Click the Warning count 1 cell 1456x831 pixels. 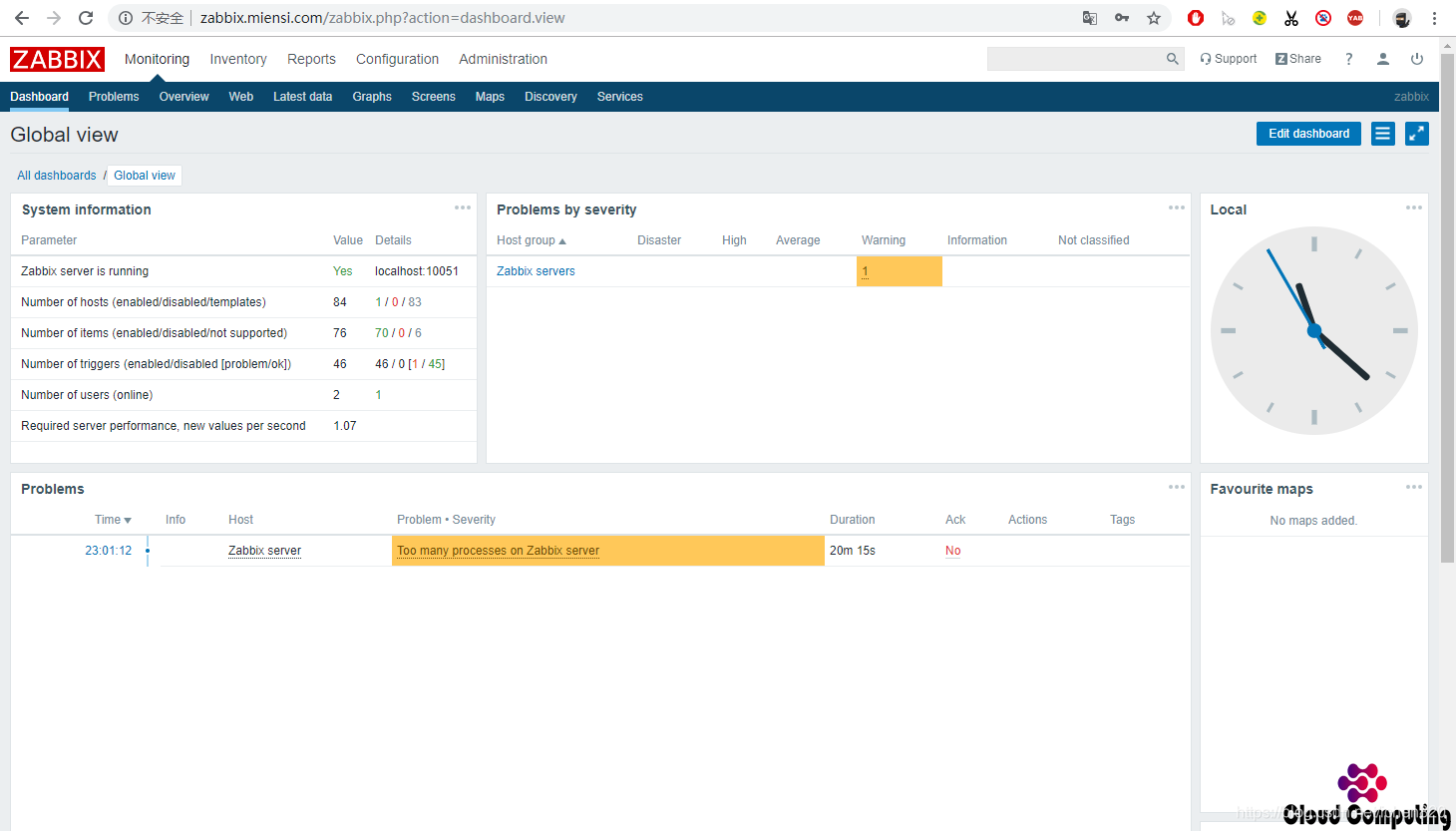(x=899, y=271)
